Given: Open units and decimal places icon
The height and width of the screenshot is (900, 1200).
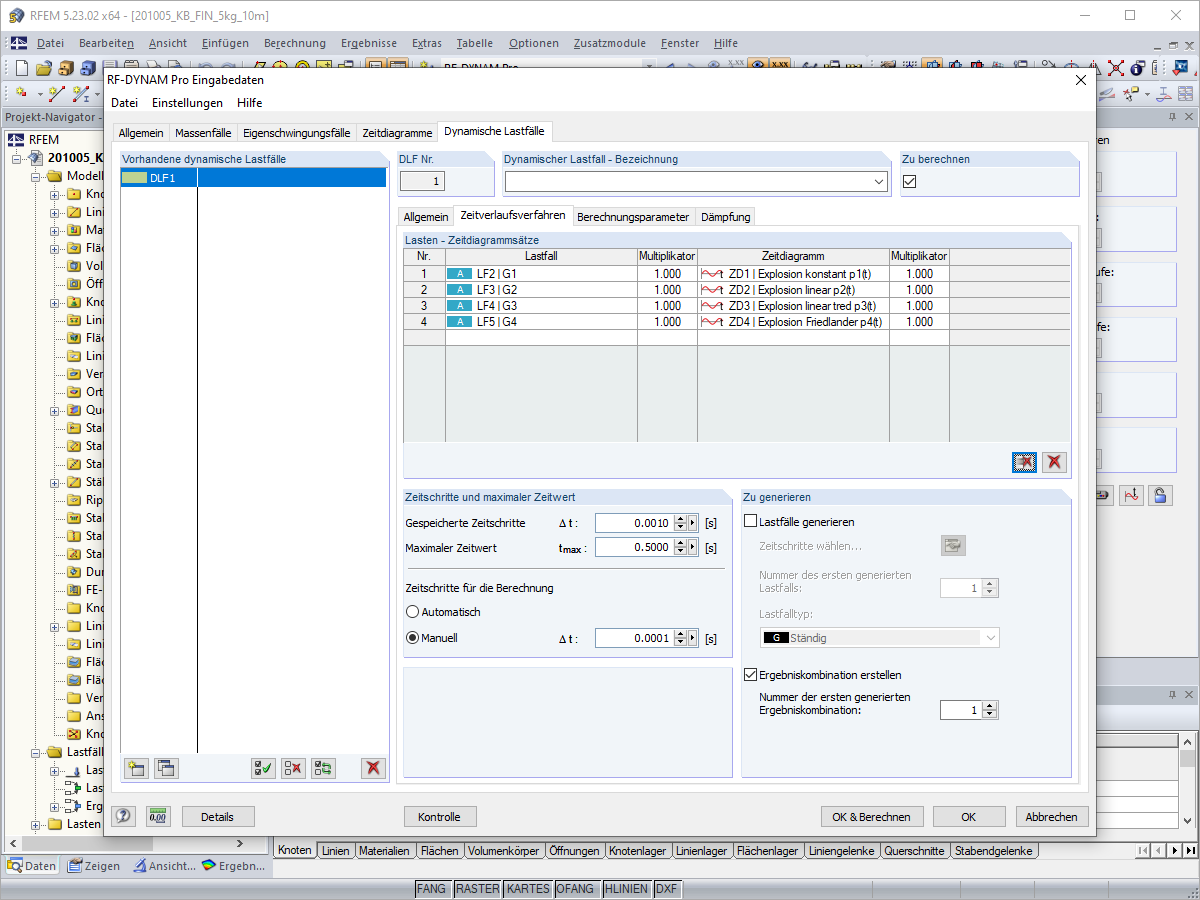Looking at the screenshot, I should [158, 816].
